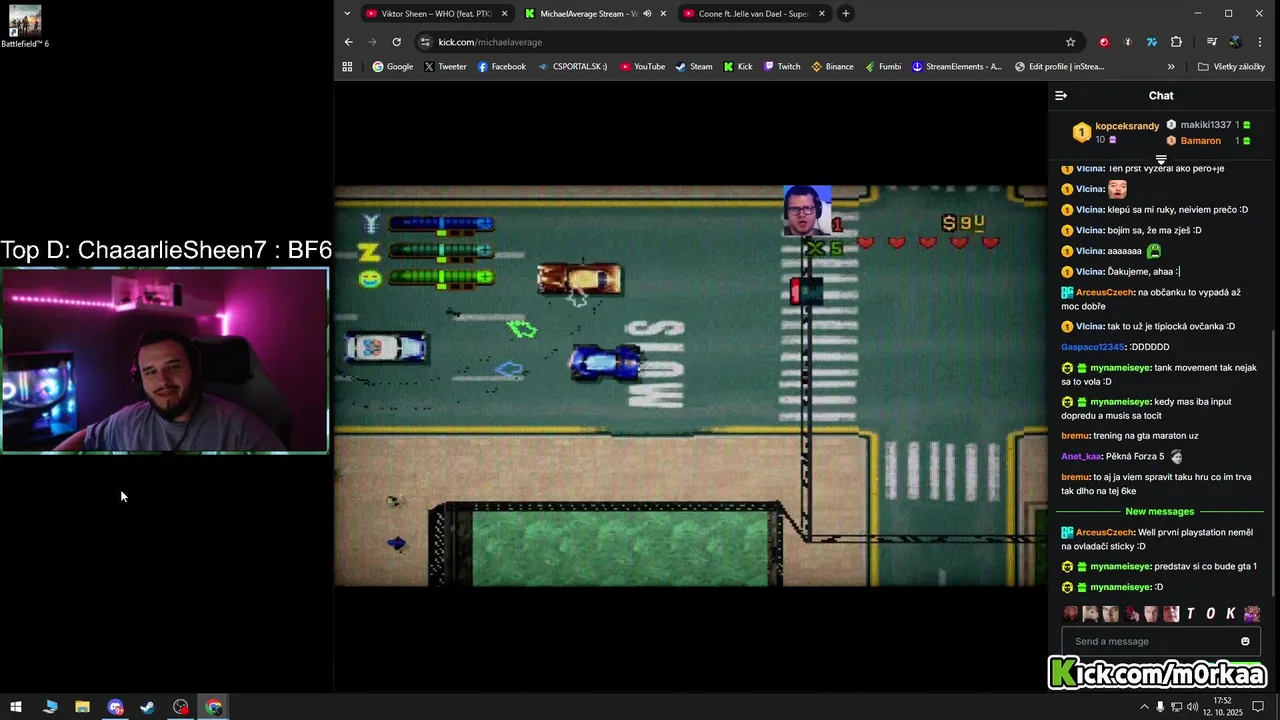This screenshot has width=1280, height=720.
Task: Open the 7TV extension icon
Action: (x=1152, y=42)
